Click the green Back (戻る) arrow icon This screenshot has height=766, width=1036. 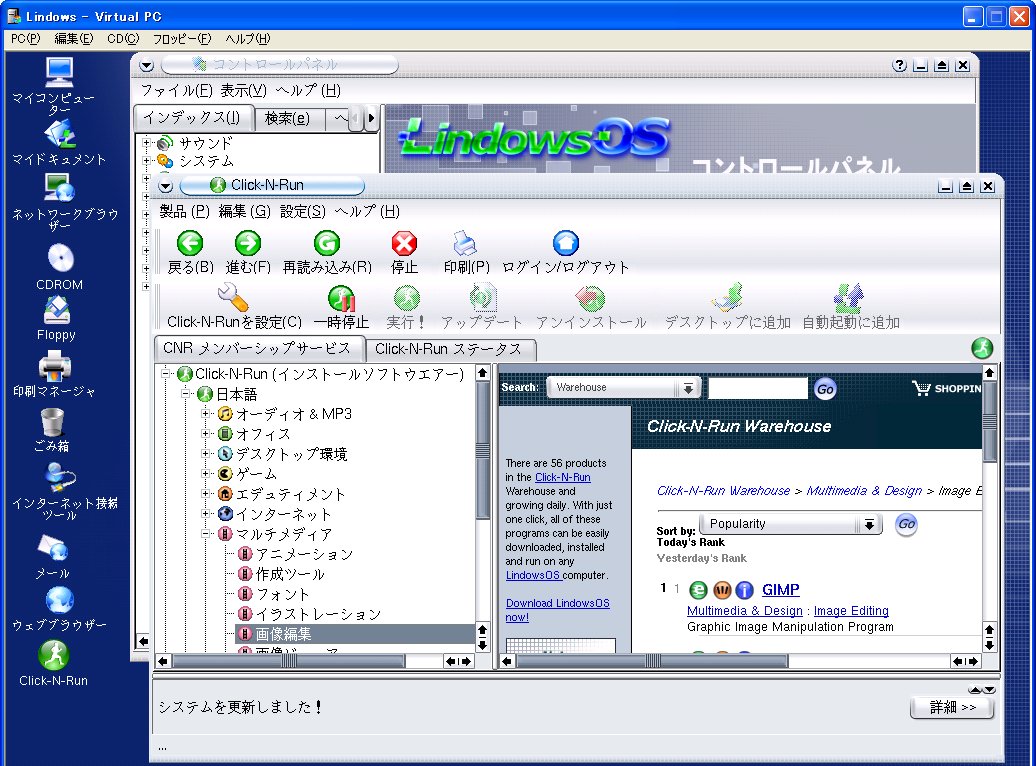190,243
